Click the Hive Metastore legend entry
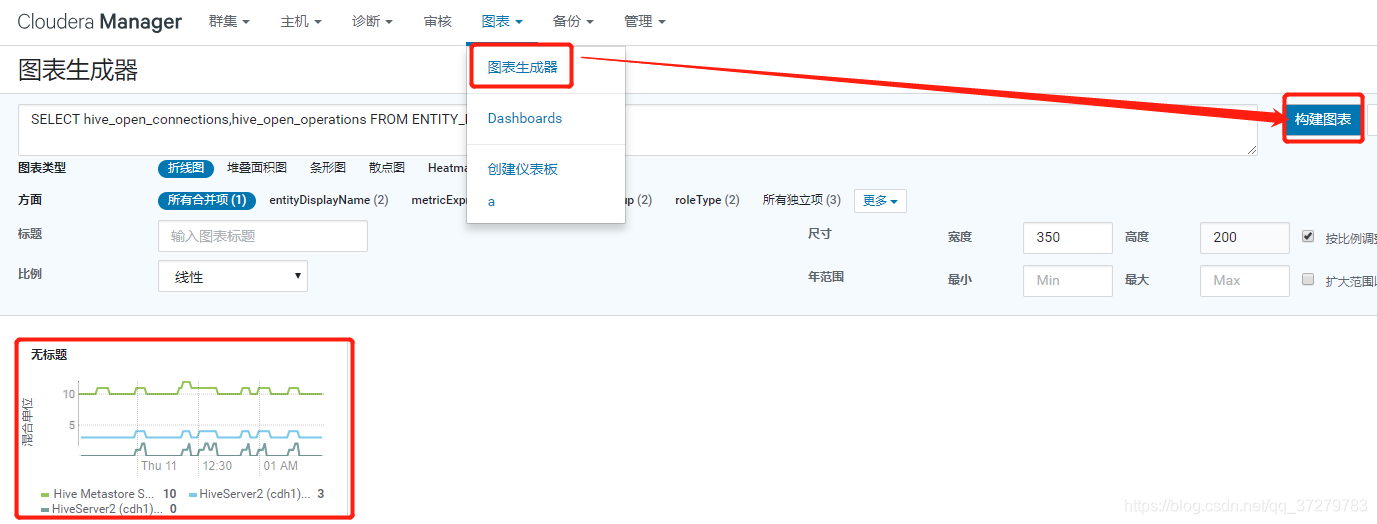1377x524 pixels. click(x=108, y=494)
